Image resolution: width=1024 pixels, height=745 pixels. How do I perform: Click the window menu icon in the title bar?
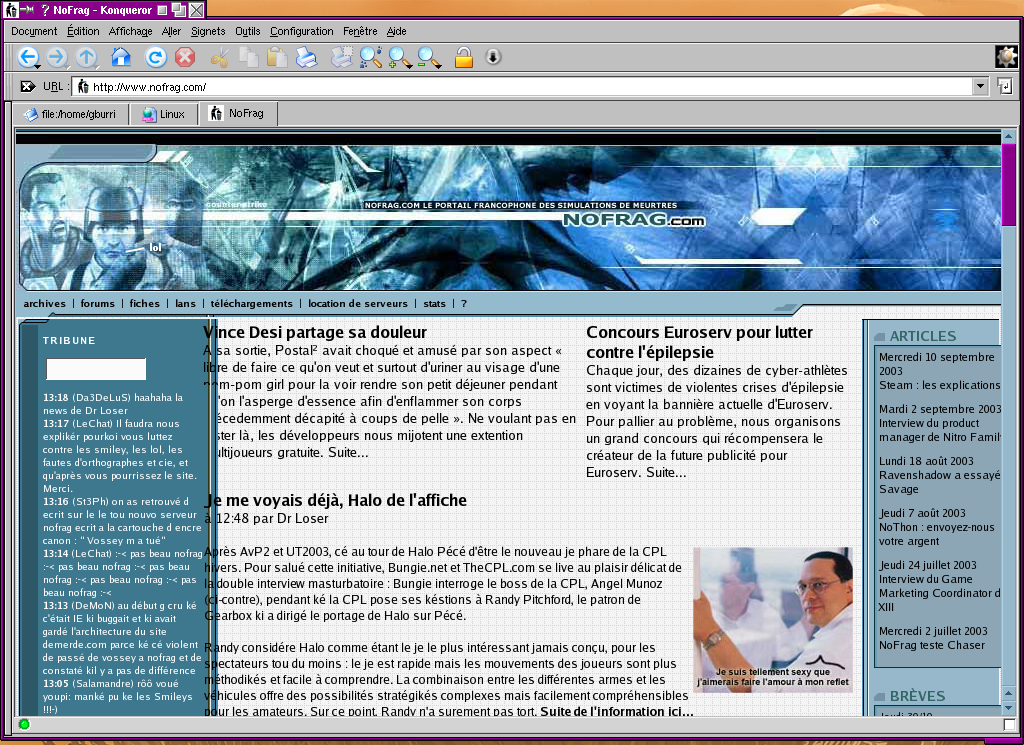pos(10,10)
